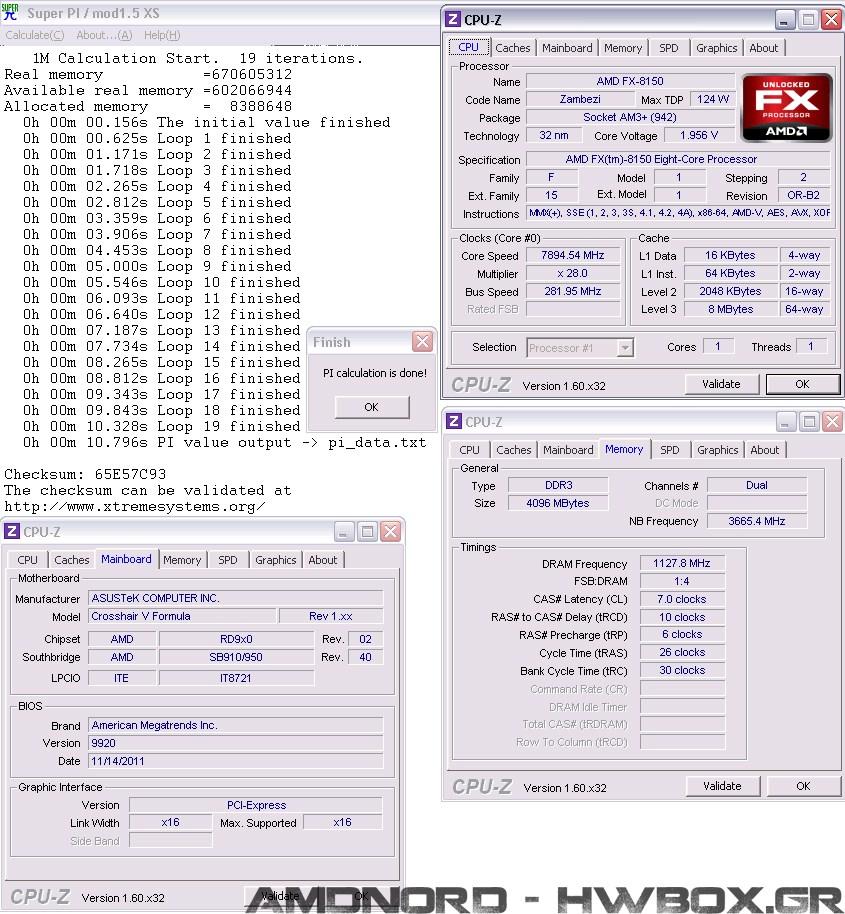Select SPD tab in Mainboard CPU-Z window
Viewport: 845px width, 914px height.
tap(227, 560)
